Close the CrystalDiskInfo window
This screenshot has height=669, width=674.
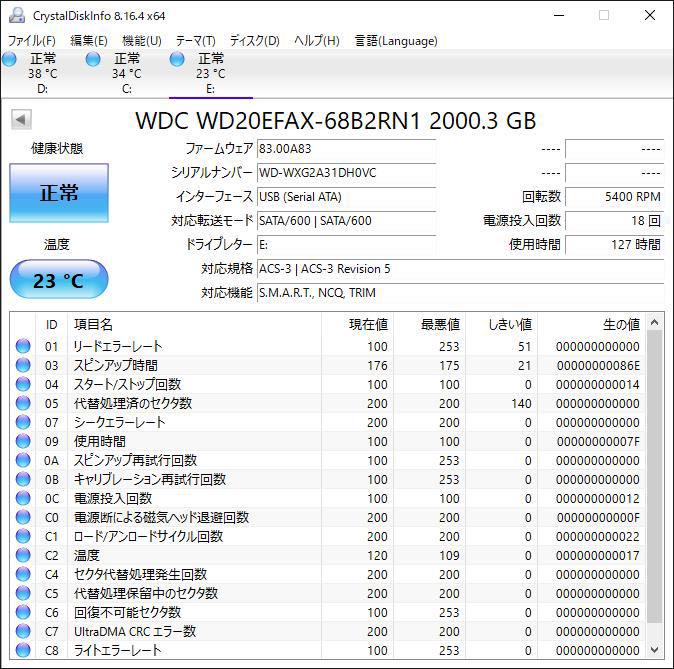click(650, 15)
